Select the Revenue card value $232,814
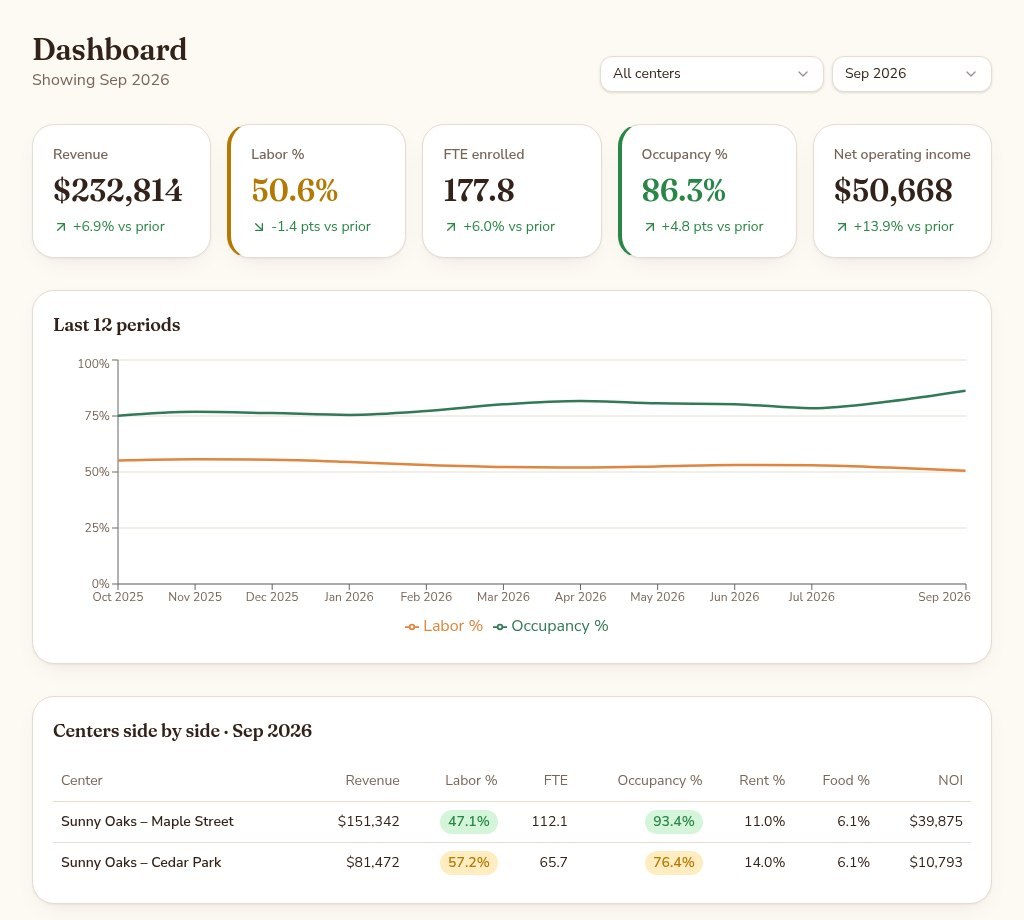The height and width of the screenshot is (920, 1024). [x=118, y=191]
